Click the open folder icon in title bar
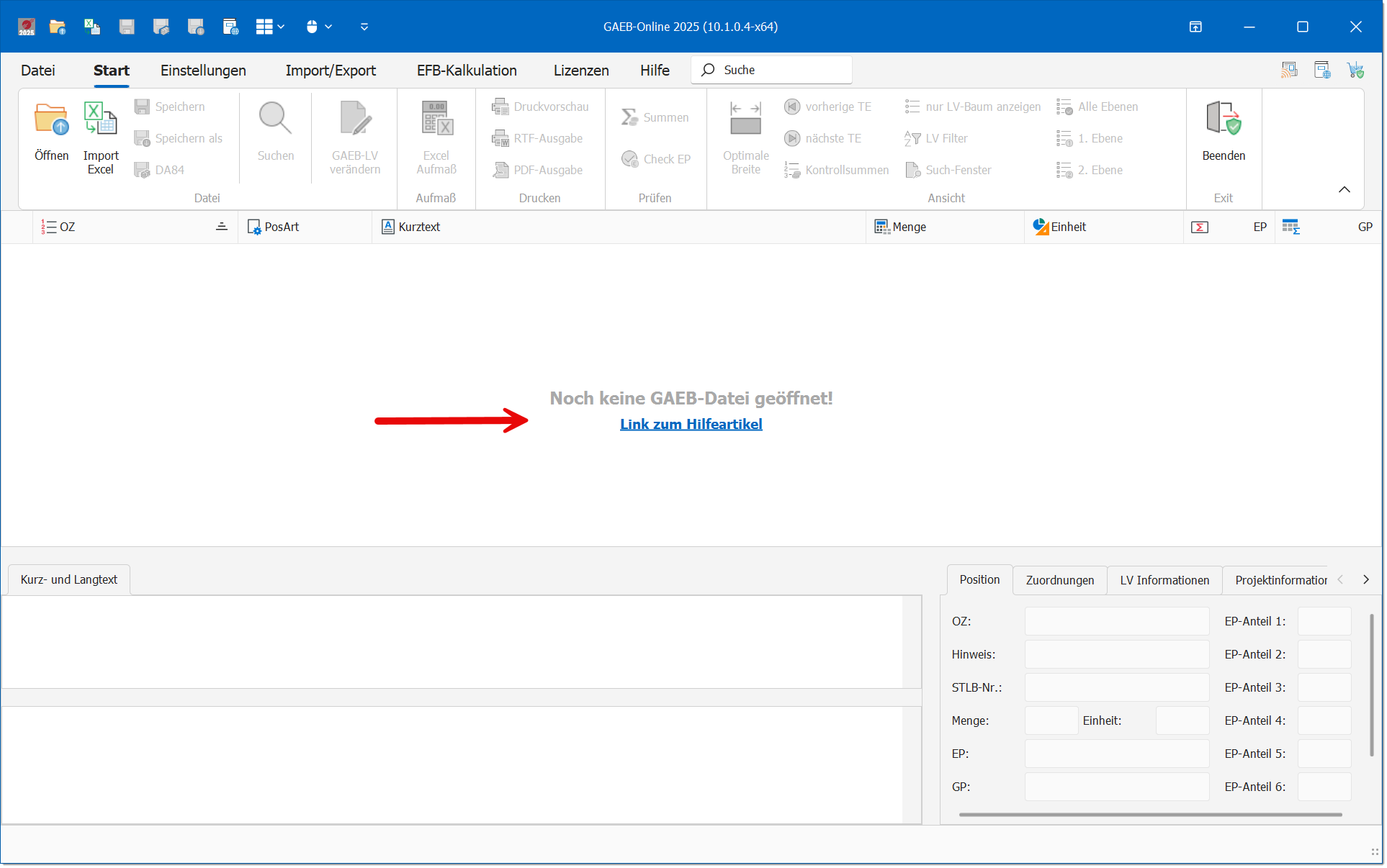This screenshot has width=1387, height=868. tap(57, 27)
